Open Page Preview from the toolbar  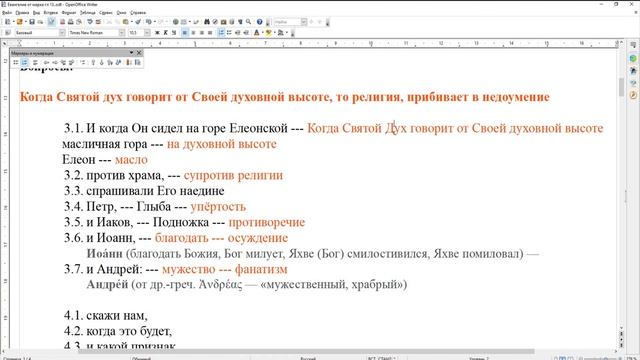click(x=79, y=22)
